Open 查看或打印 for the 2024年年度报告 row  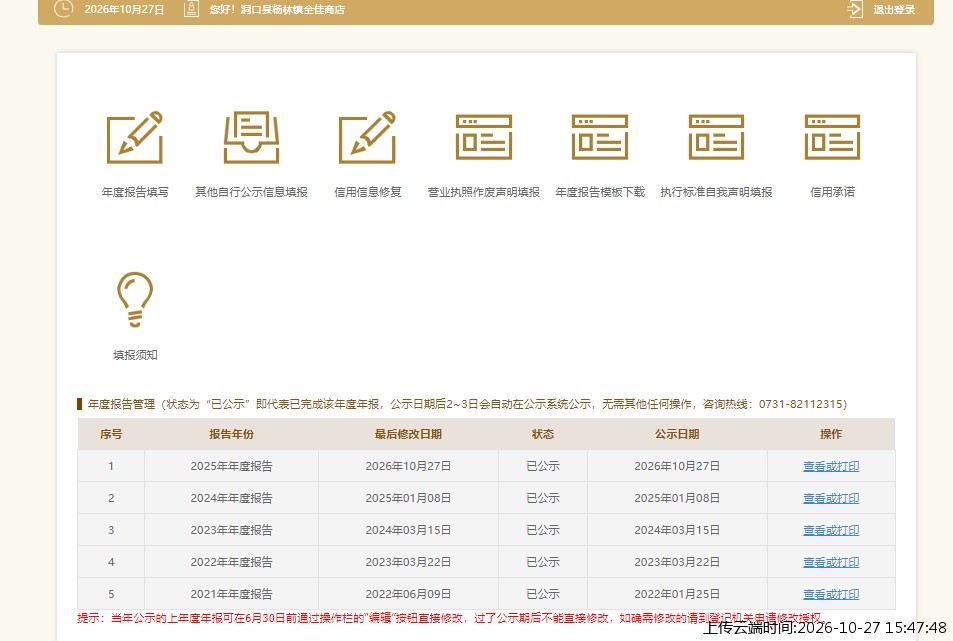831,498
